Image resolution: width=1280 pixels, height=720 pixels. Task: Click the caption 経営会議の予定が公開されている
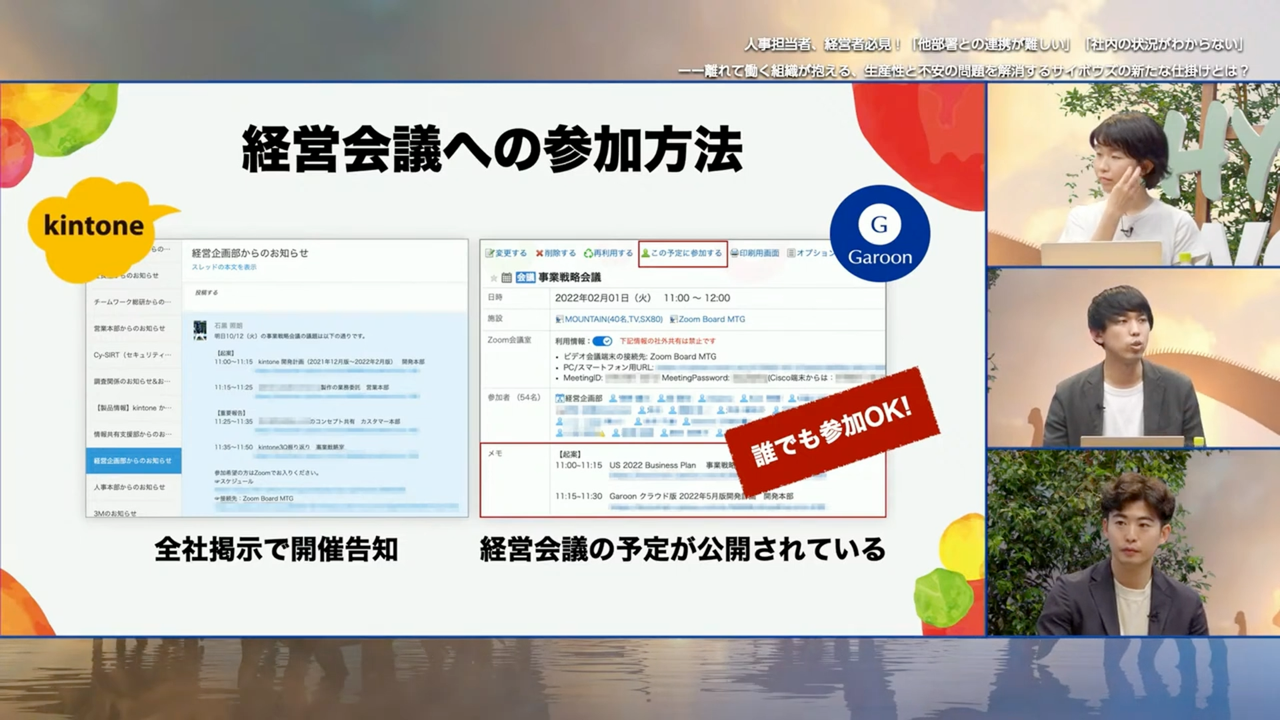point(682,549)
